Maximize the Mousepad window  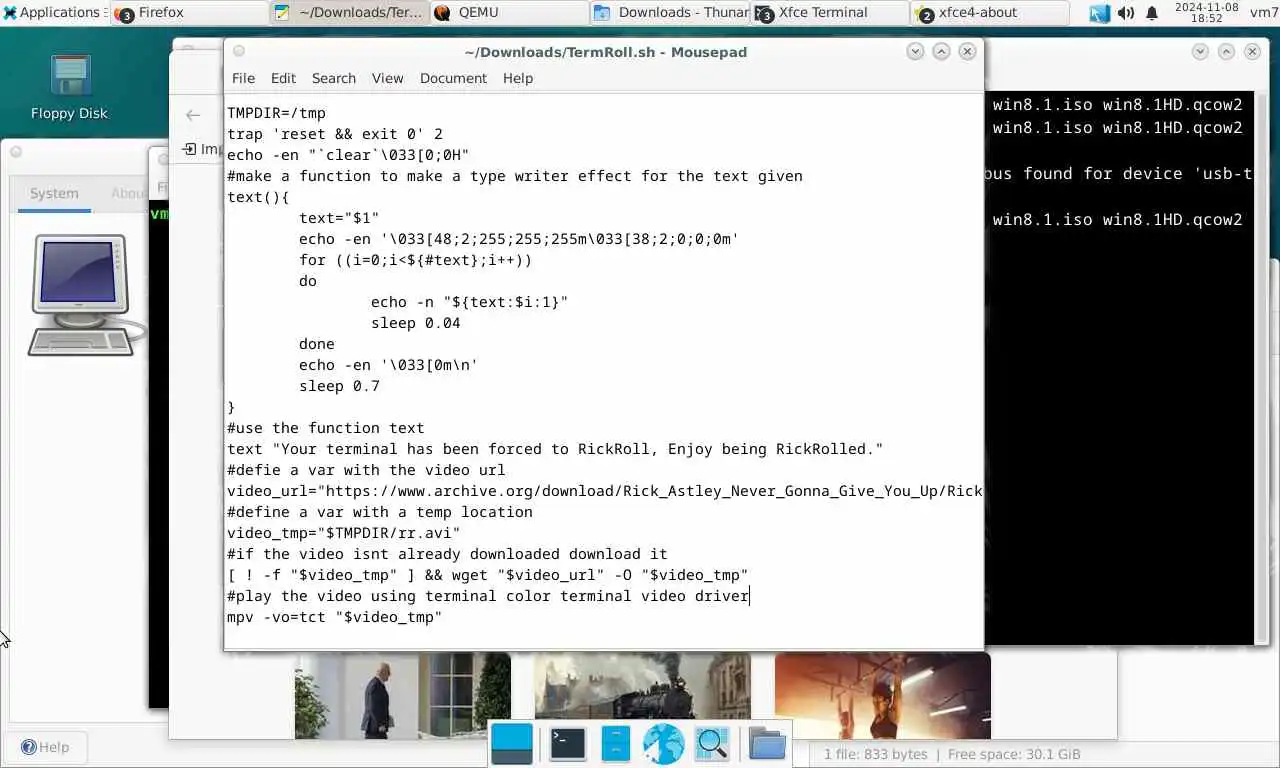pyautogui.click(x=941, y=51)
